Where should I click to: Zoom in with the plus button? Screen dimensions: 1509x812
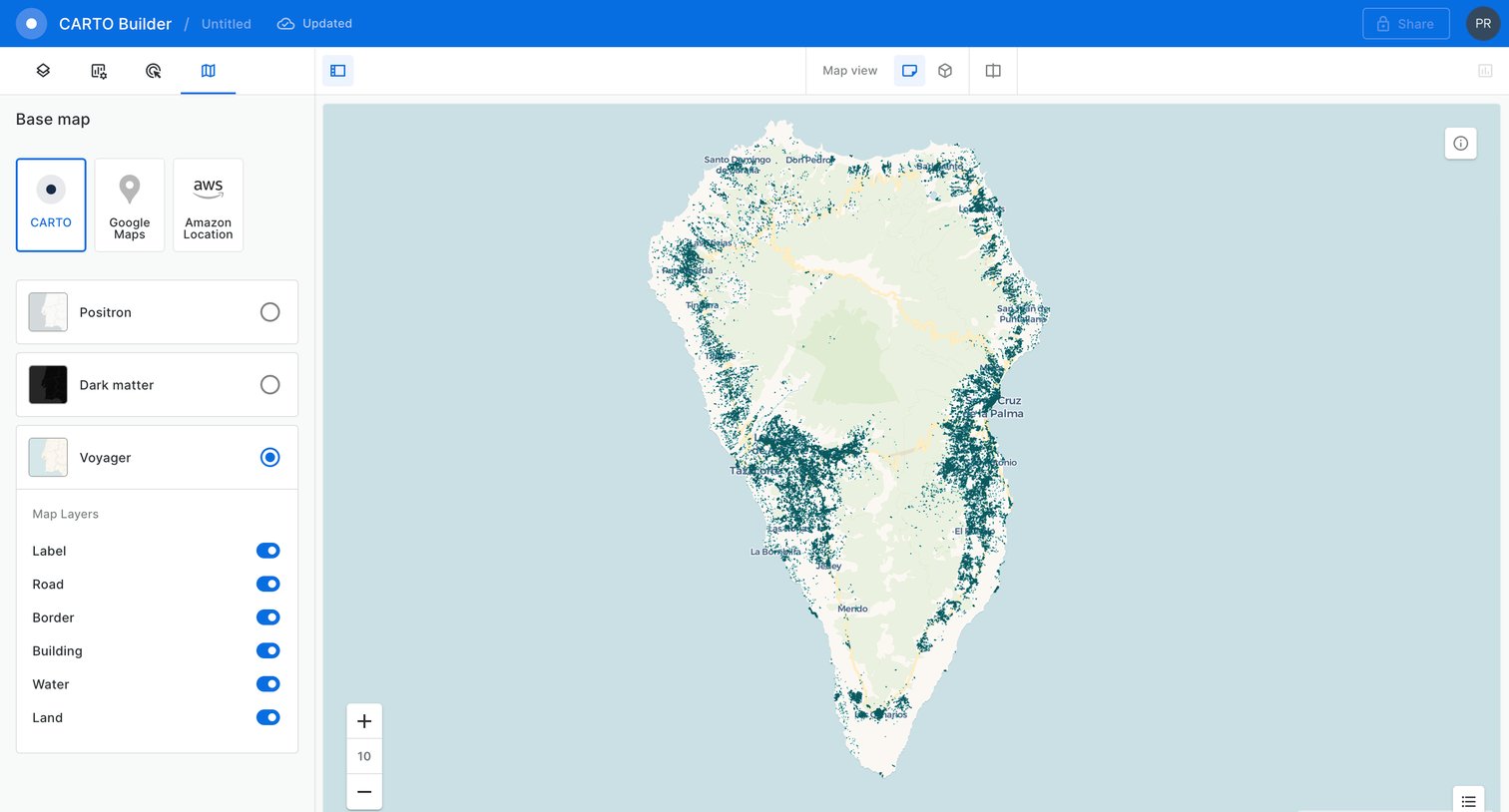tap(364, 721)
